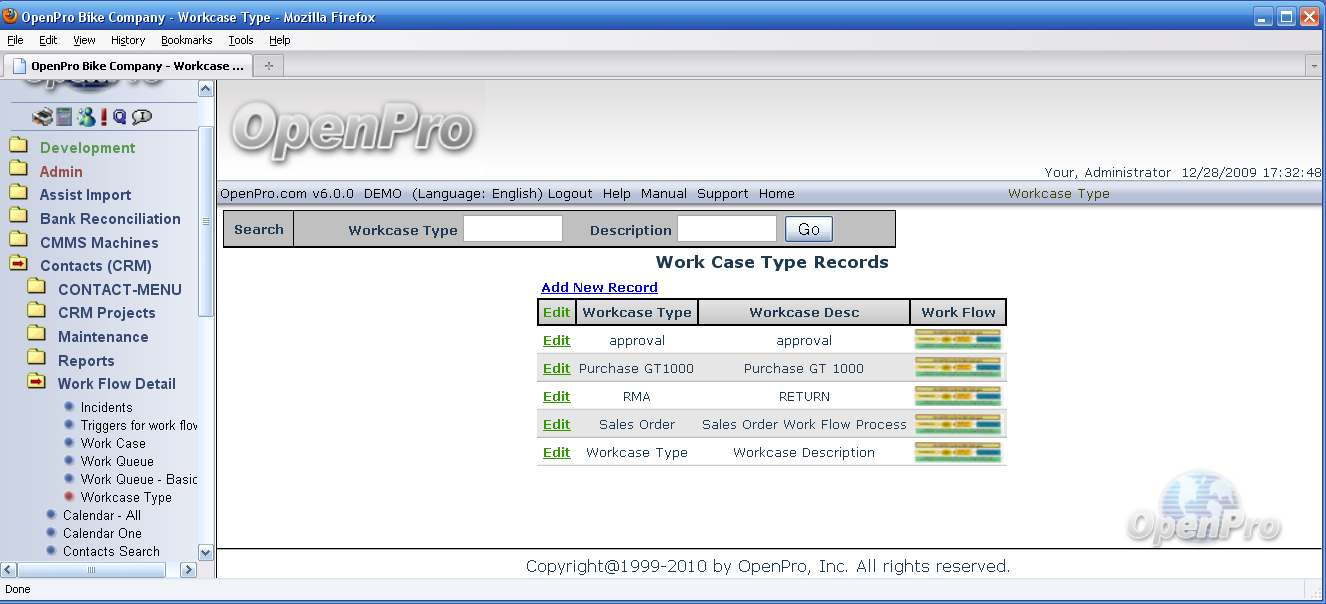Select Work Queue in the sidebar tree

coord(117,462)
